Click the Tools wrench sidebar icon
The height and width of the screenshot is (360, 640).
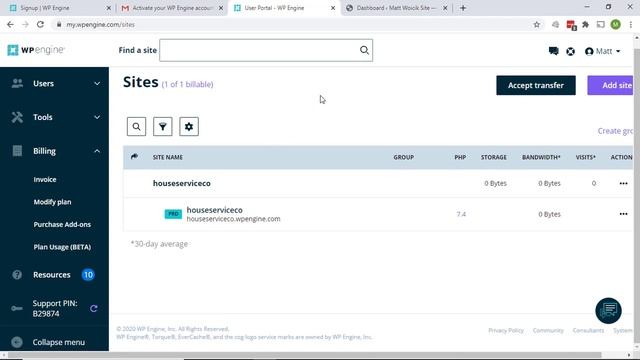[17, 117]
